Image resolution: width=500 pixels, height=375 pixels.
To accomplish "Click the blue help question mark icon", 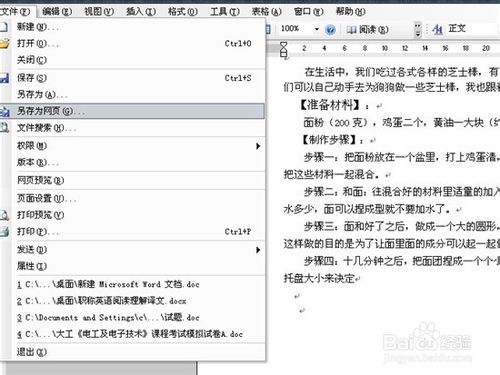I will [330, 29].
